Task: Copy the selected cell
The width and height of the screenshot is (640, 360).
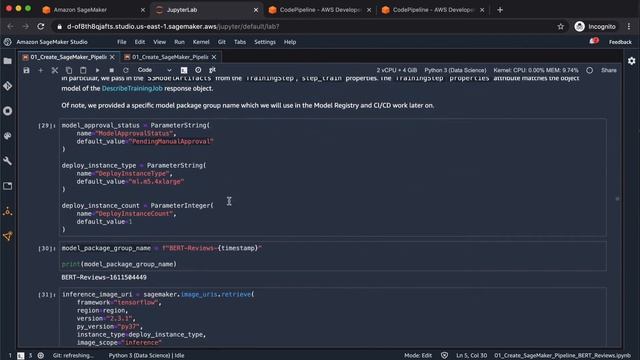Action: 69,70
